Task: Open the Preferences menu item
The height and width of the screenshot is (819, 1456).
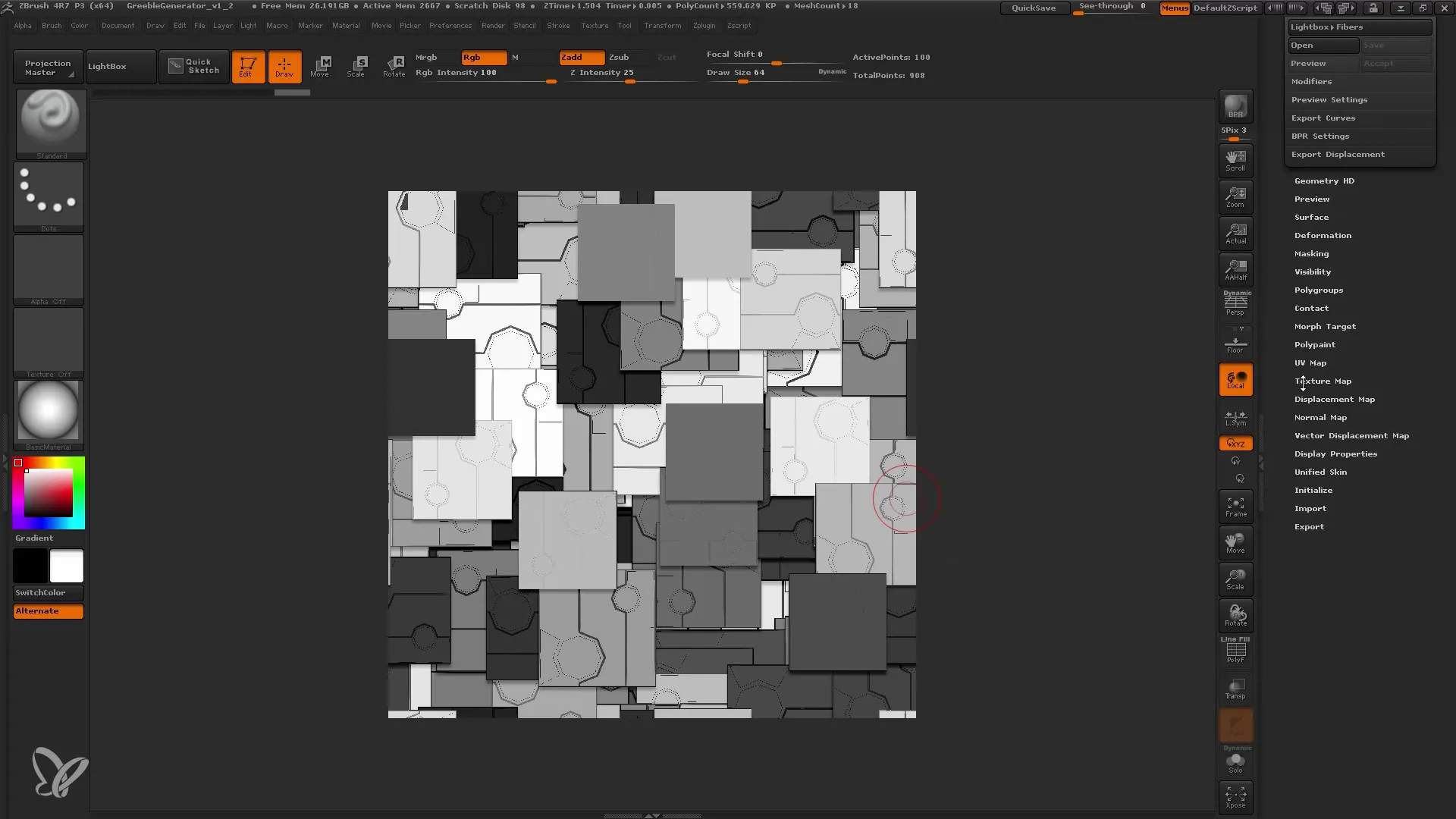Action: tap(449, 25)
